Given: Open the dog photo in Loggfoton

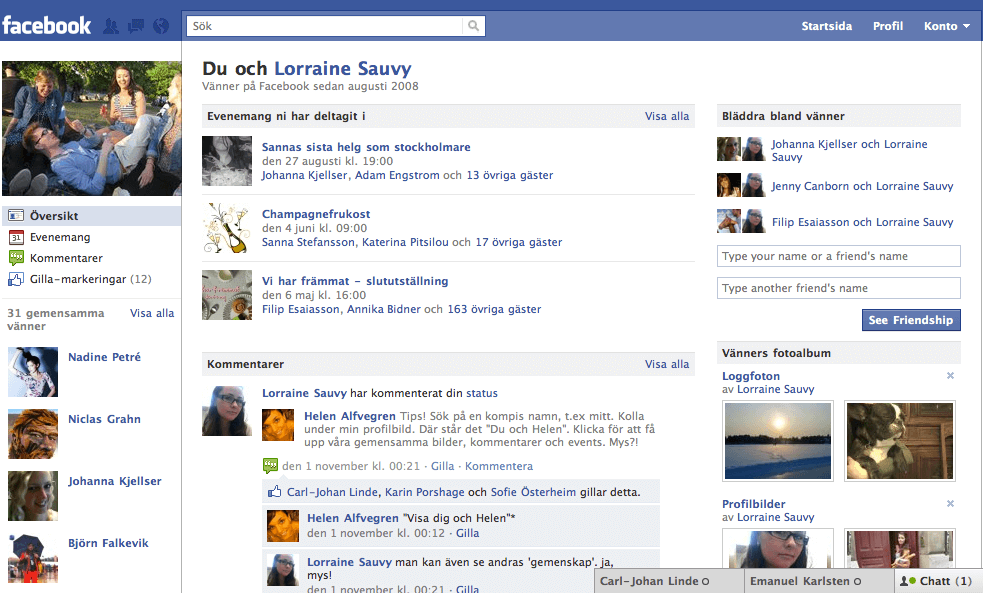Looking at the screenshot, I should coord(900,441).
